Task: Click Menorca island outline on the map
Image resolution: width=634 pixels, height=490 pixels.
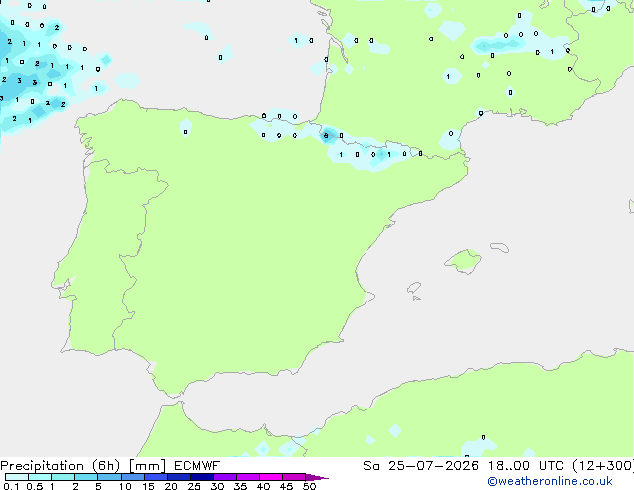Action: pyautogui.click(x=499, y=247)
